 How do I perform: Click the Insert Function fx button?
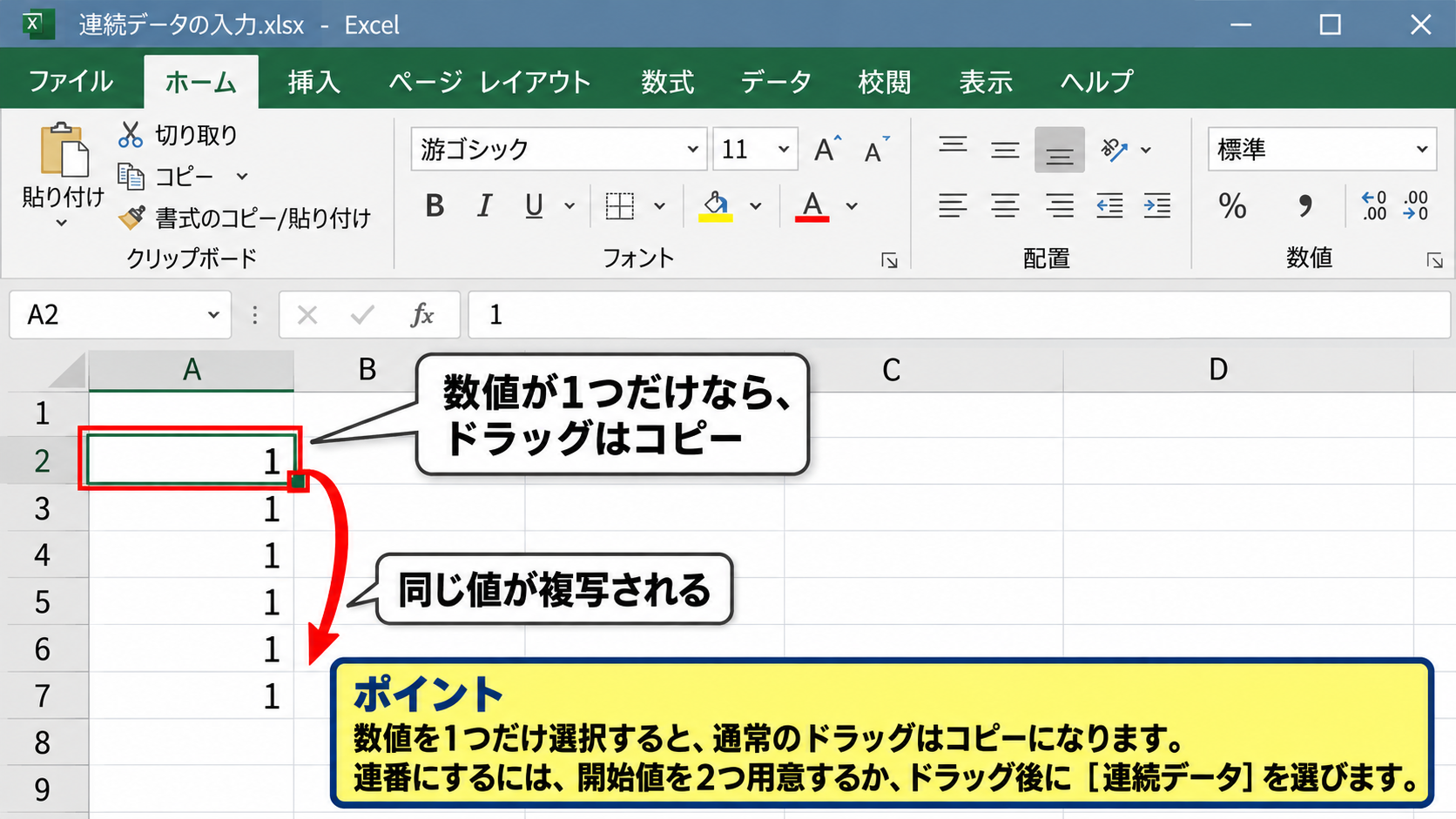click(422, 314)
